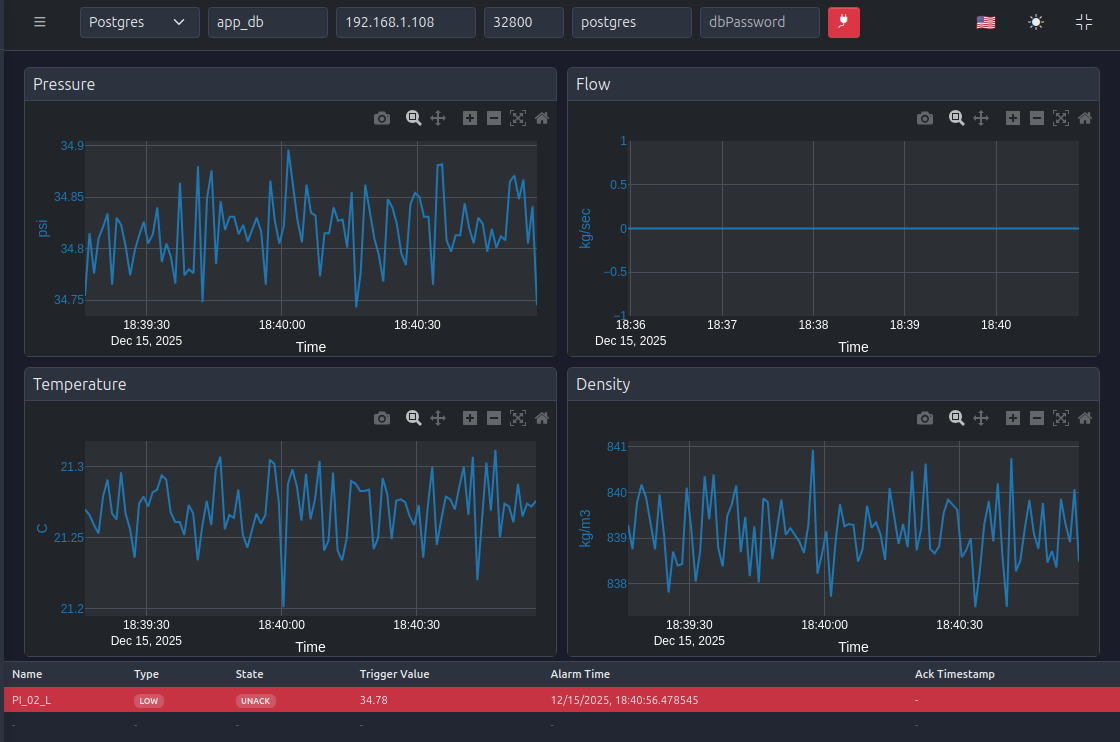Zoom in on the Flow chart

tap(1013, 118)
